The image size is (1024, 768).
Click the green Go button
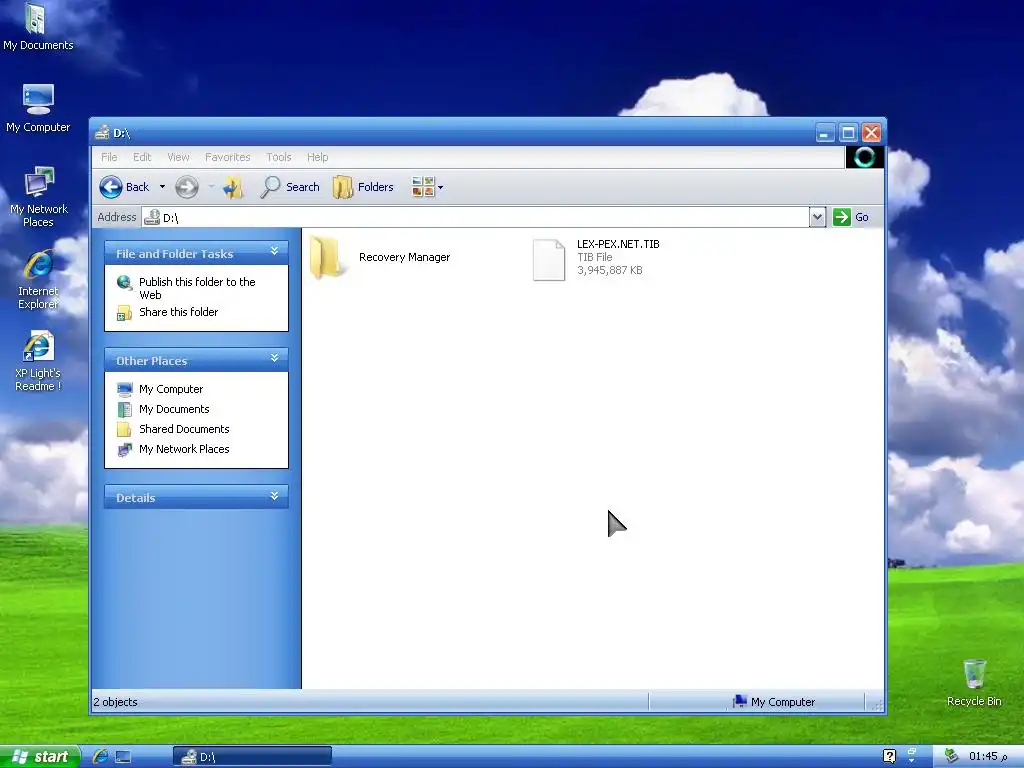850,217
